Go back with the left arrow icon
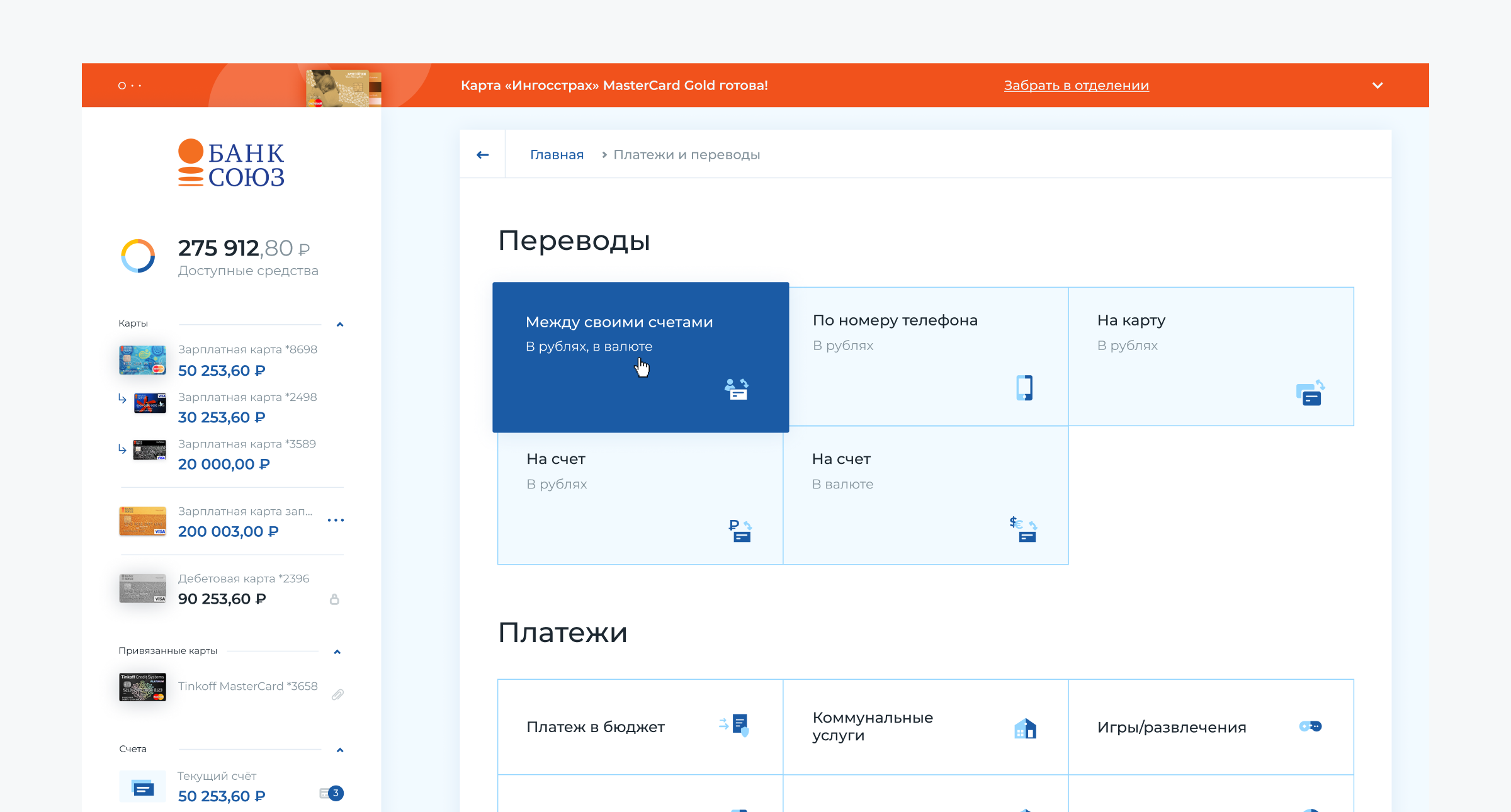Image resolution: width=1511 pixels, height=812 pixels. click(x=482, y=155)
